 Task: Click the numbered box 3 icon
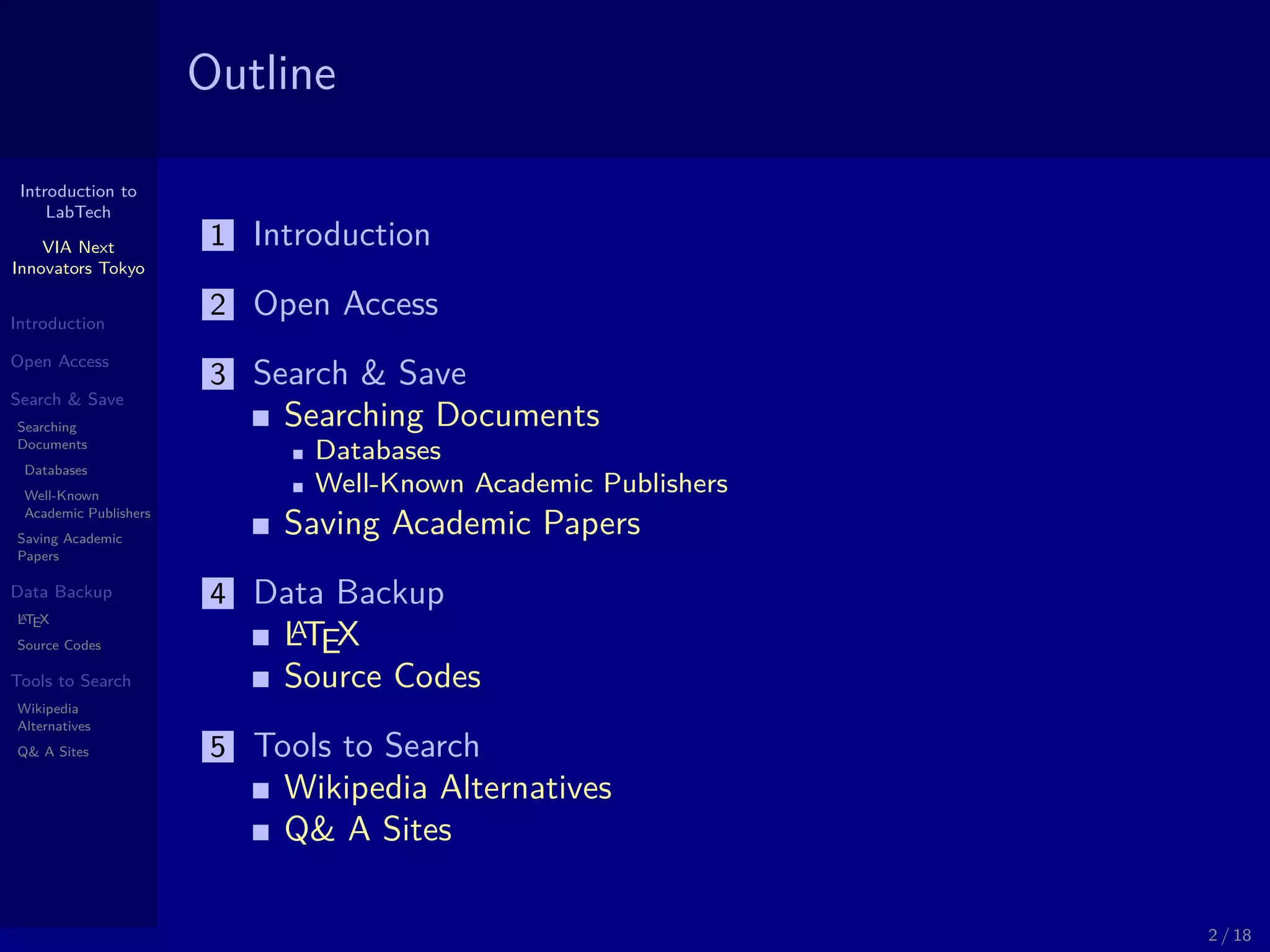point(218,374)
